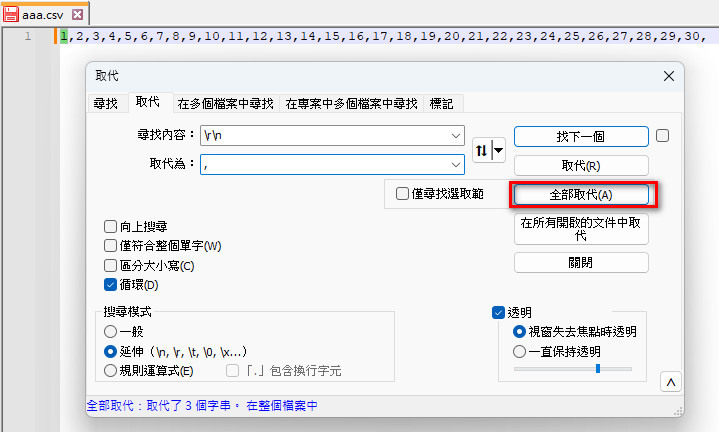Open the 在專案中多個檔案中尋找 tab

click(x=351, y=104)
